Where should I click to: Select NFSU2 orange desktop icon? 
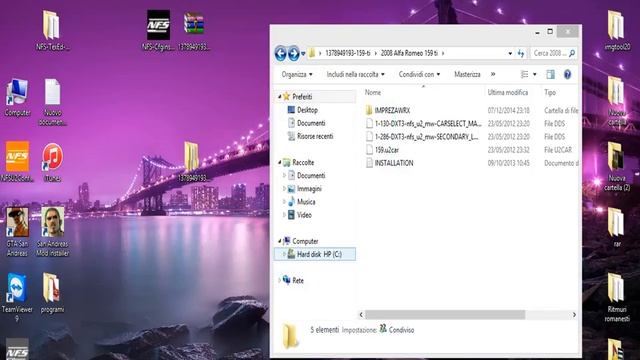17,162
